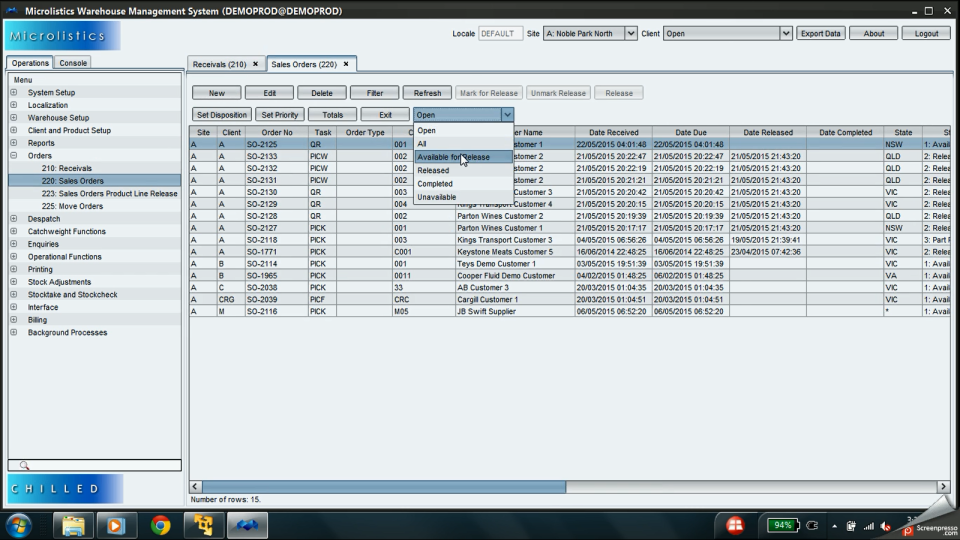Open the volume tray icon
Image resolution: width=960 pixels, height=540 pixels.
pyautogui.click(x=886, y=526)
